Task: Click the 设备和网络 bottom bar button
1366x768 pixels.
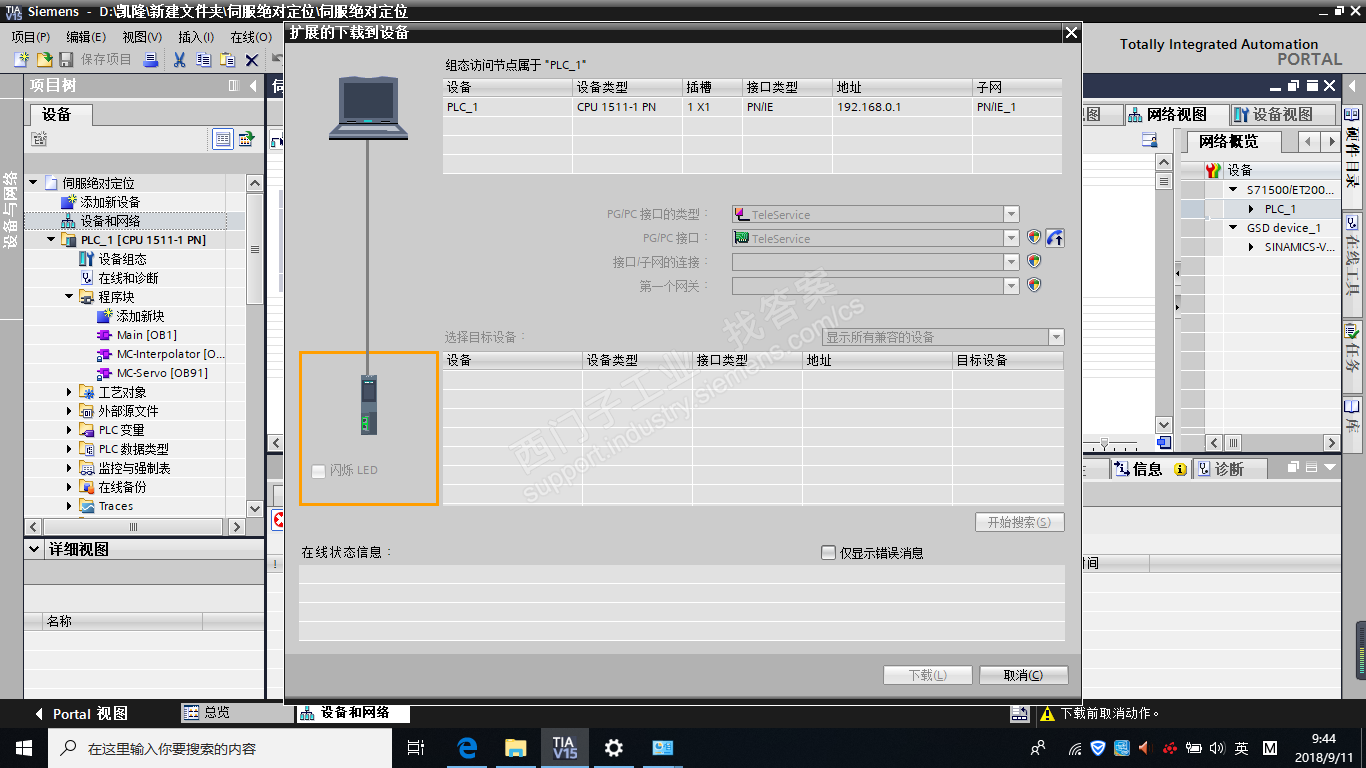Action: [353, 713]
